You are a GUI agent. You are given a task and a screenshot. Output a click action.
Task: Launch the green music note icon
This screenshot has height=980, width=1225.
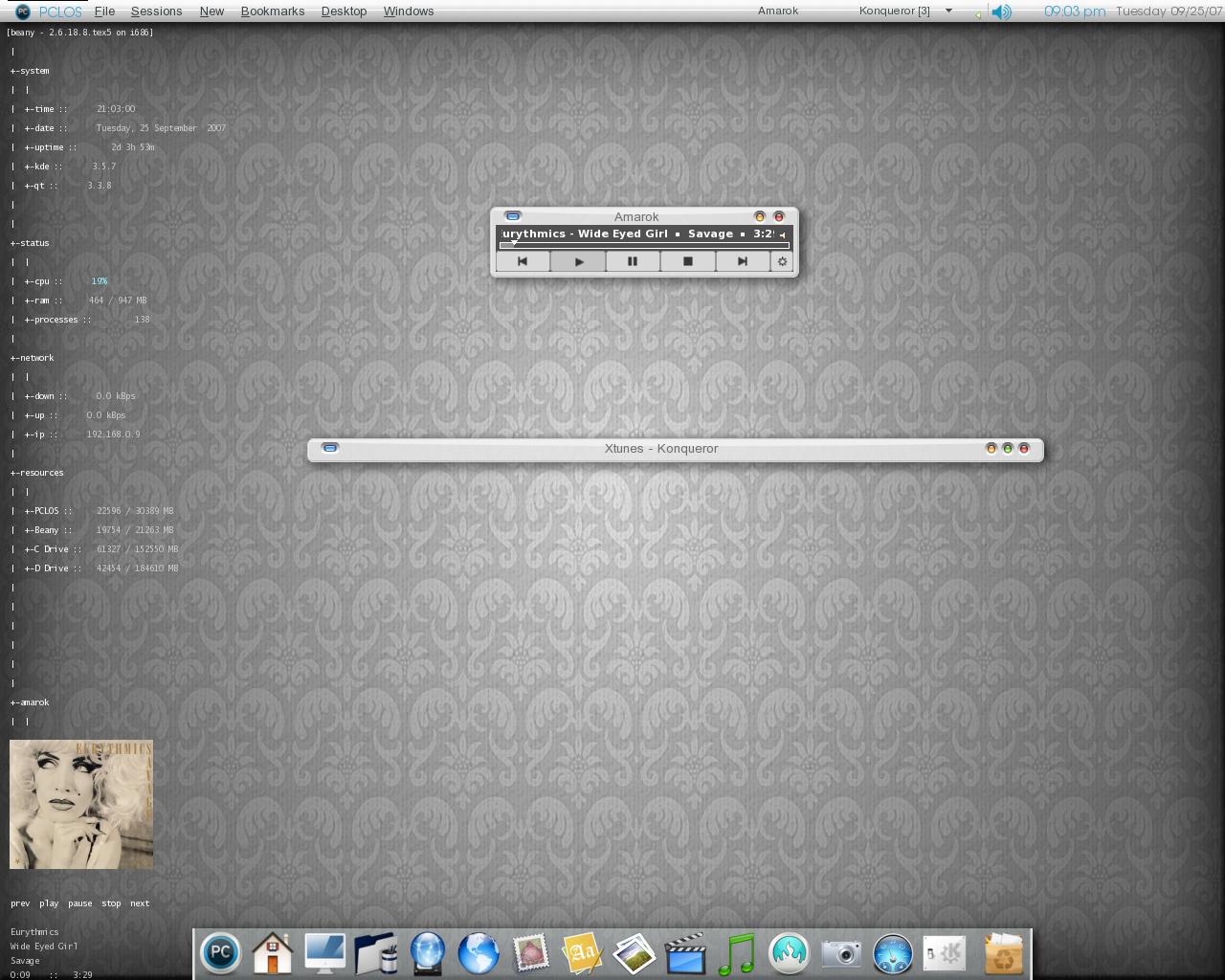[x=737, y=953]
